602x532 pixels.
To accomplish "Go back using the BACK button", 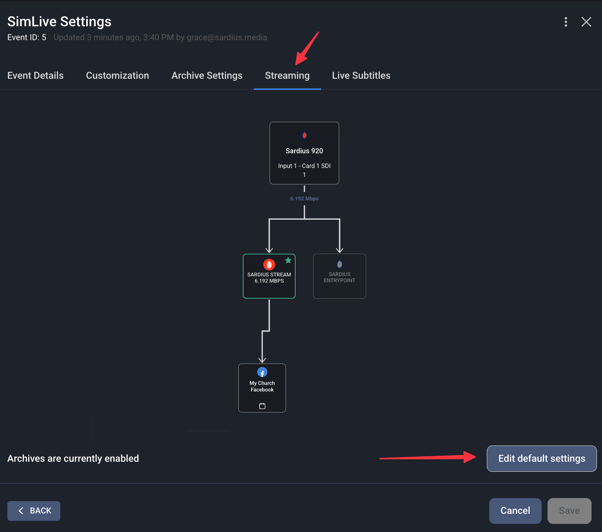I will [x=34, y=510].
